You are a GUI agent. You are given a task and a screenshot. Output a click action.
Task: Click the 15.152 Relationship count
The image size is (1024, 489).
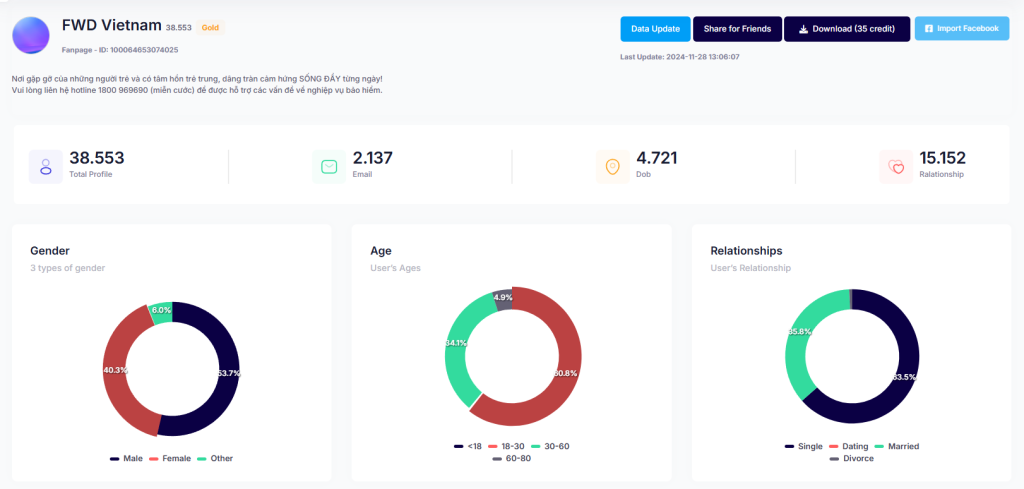pos(942,158)
